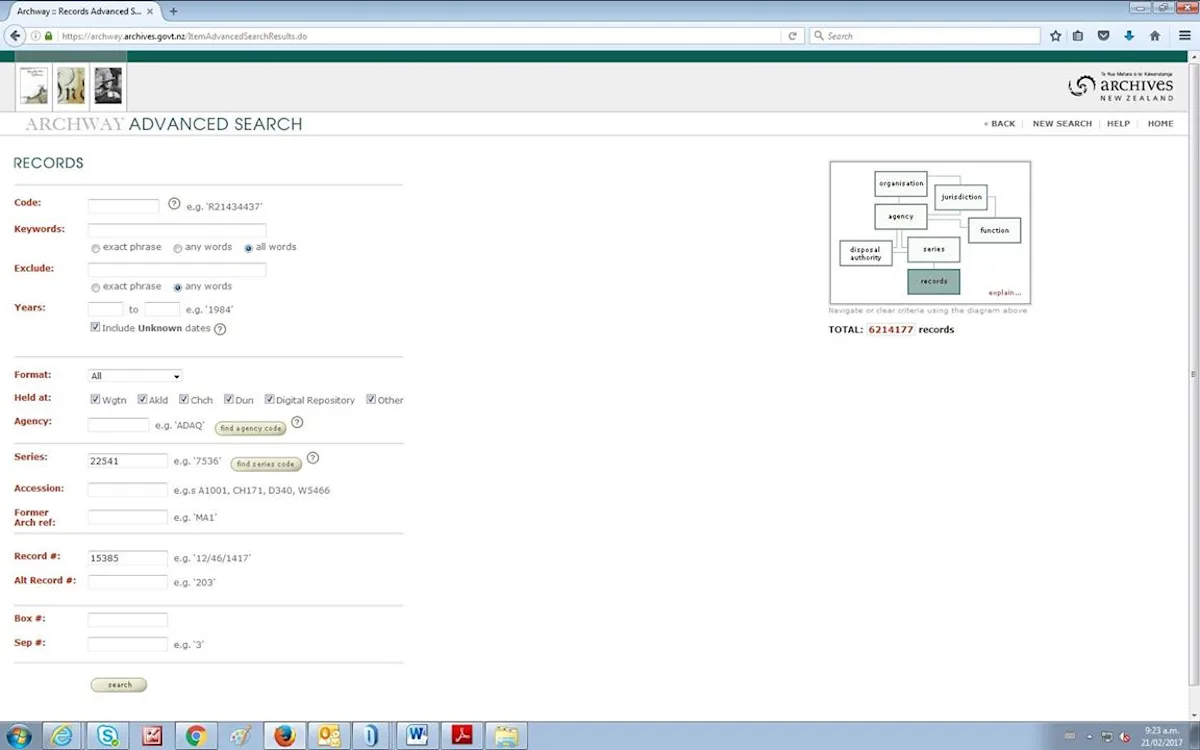This screenshot has height=750, width=1200.
Task: Select the function box in diagram
Action: (994, 230)
